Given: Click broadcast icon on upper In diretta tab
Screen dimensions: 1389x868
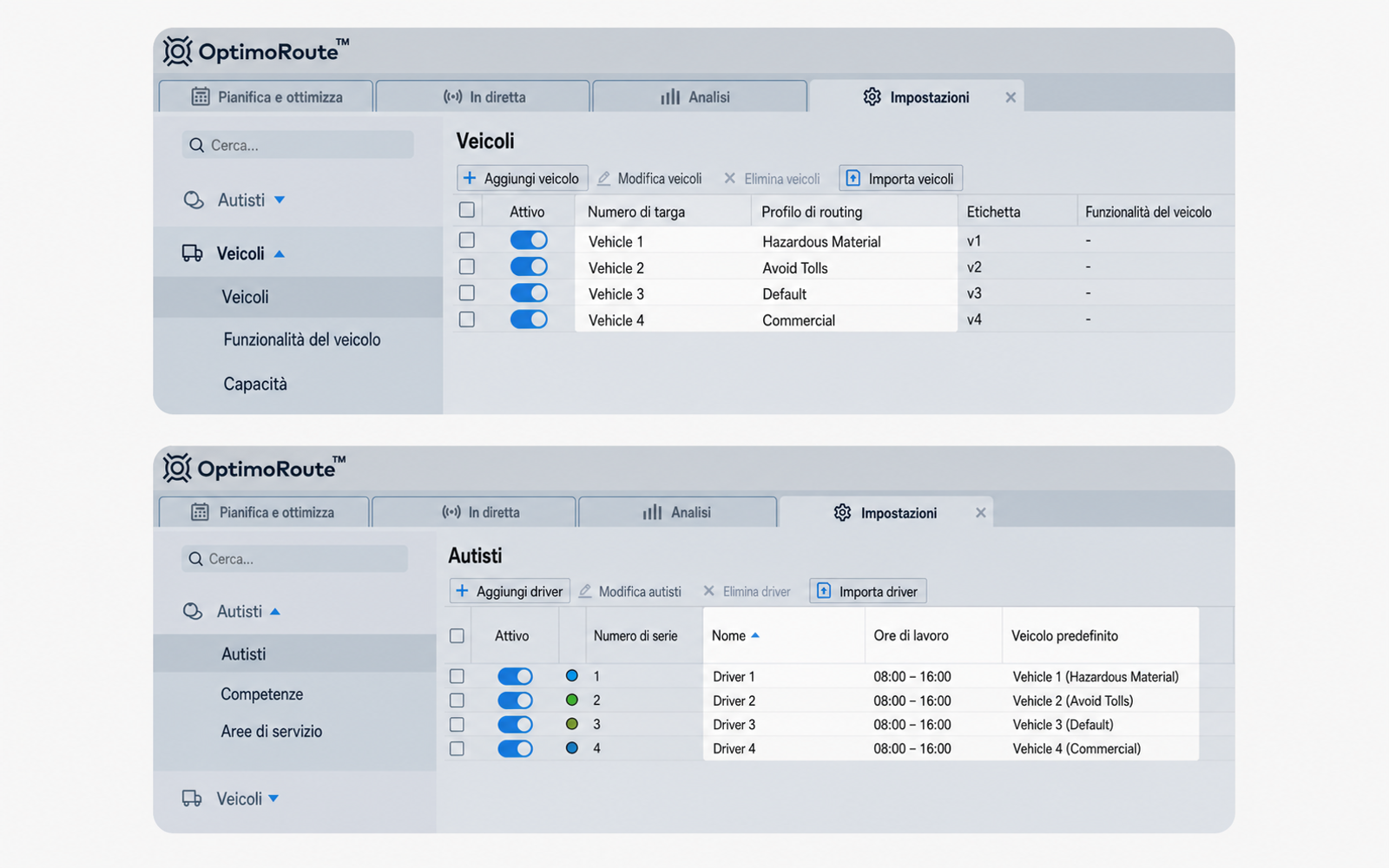Looking at the screenshot, I should (452, 96).
